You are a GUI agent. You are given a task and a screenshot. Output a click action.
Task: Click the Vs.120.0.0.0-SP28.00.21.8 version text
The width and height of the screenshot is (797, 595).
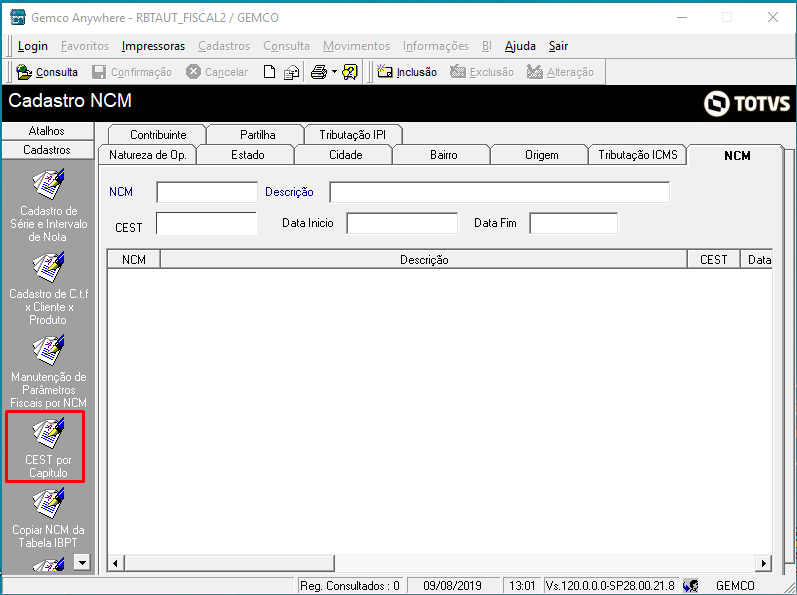pyautogui.click(x=610, y=586)
